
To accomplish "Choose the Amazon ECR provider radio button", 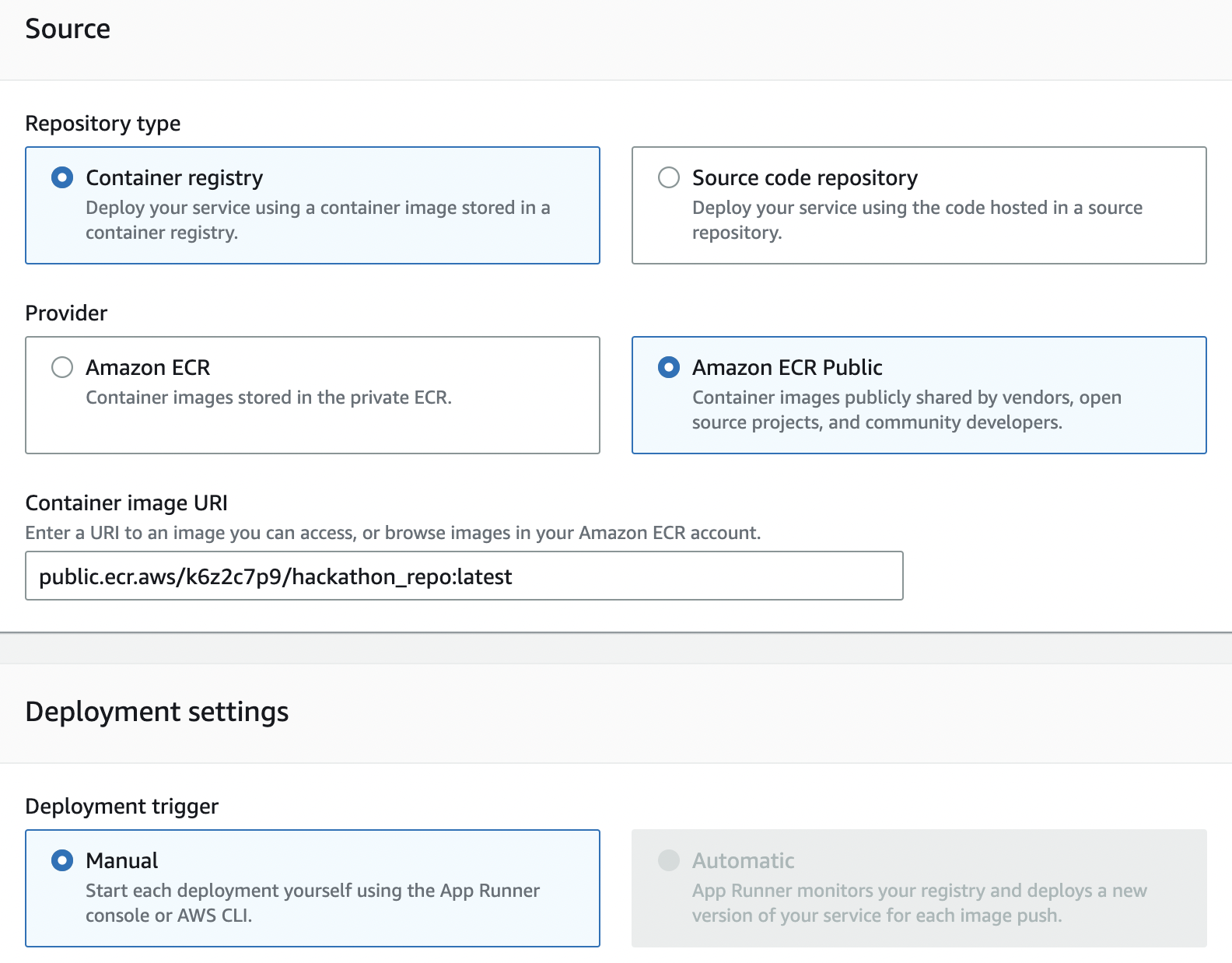I will click(x=62, y=367).
